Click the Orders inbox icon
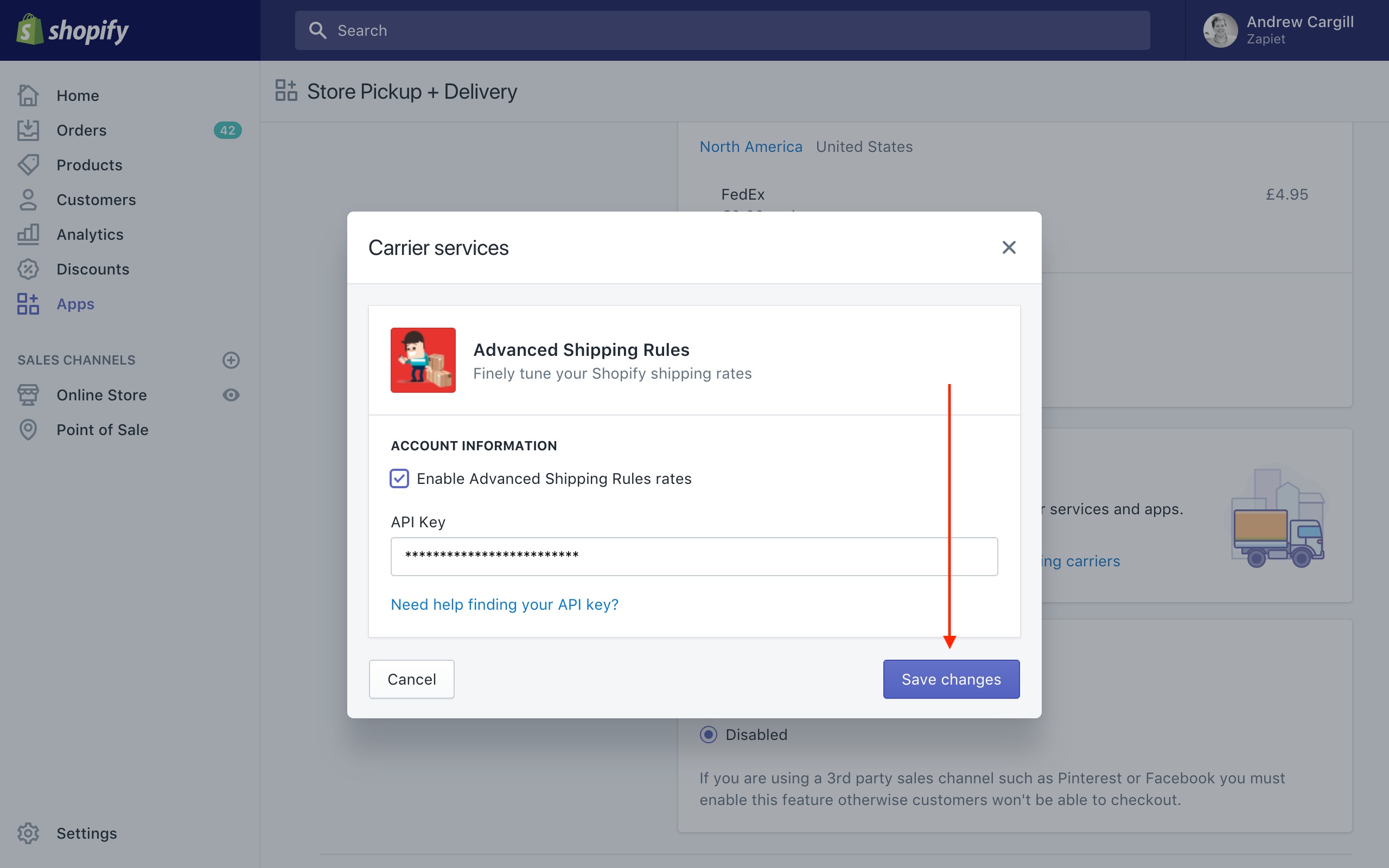The width and height of the screenshot is (1389, 868). [x=28, y=130]
